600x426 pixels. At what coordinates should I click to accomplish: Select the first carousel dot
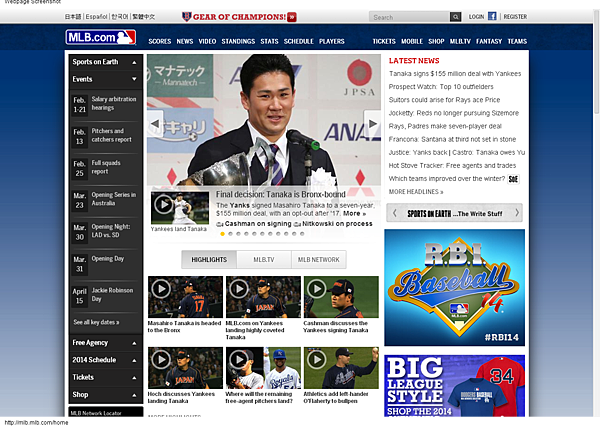pos(222,234)
